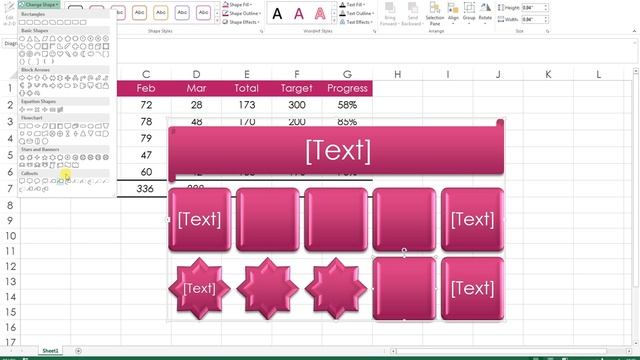Open the WordArt Styles dialog launcher
This screenshot has width=640, height=360.
click(x=374, y=31)
